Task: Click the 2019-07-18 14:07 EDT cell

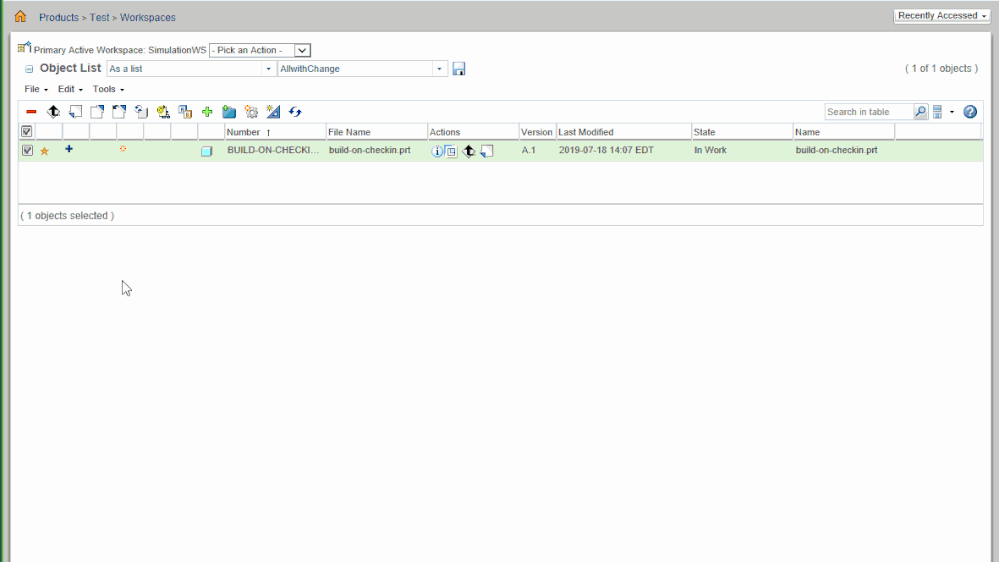Action: coord(606,150)
